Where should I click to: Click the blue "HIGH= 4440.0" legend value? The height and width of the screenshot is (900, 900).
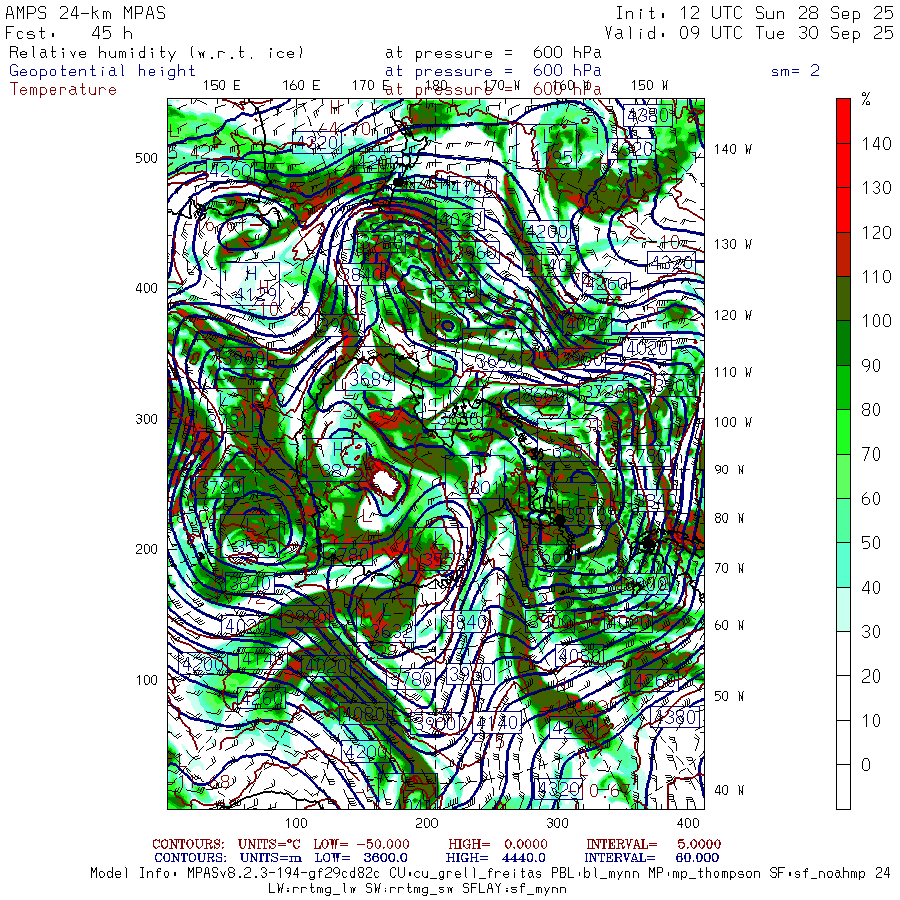click(x=496, y=858)
